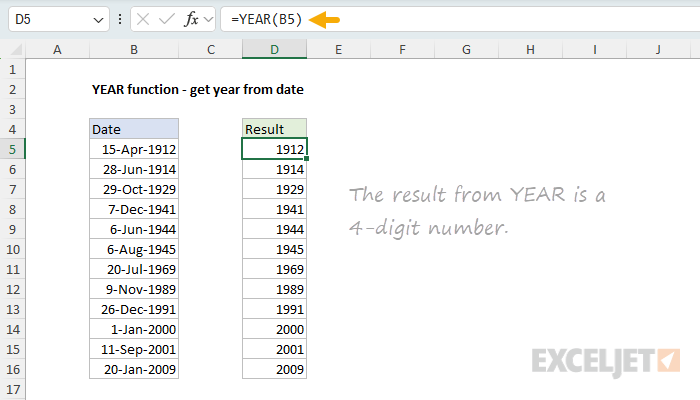Click result cell 1969

(x=275, y=270)
